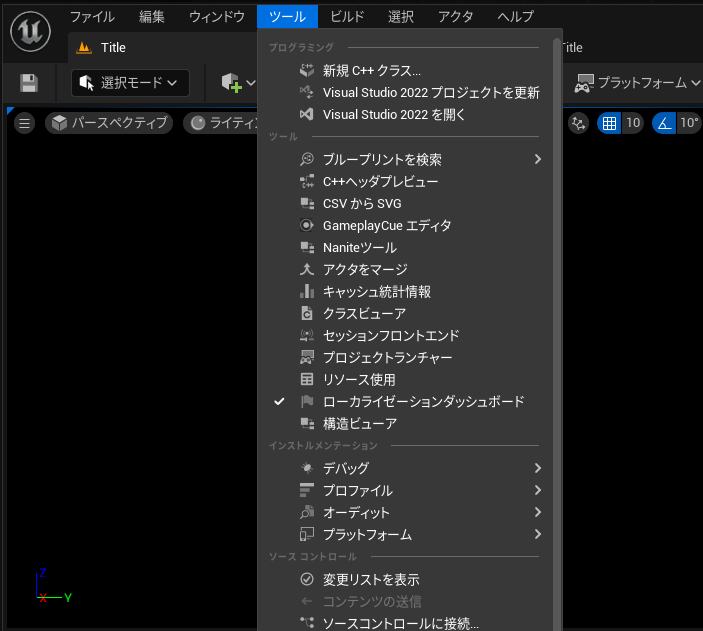Screen dimensions: 703x631
Task: Click the ソースコントロールに接続 icon
Action: pyautogui.click(x=307, y=622)
